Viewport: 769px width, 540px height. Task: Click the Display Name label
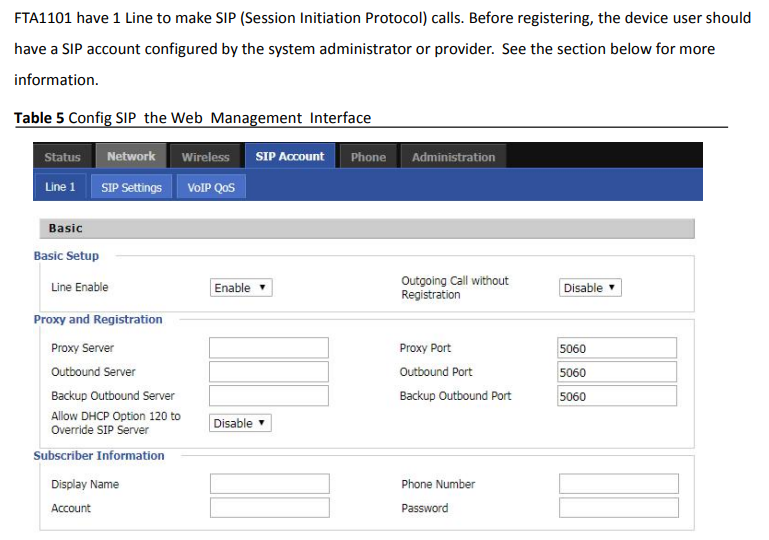tap(85, 484)
